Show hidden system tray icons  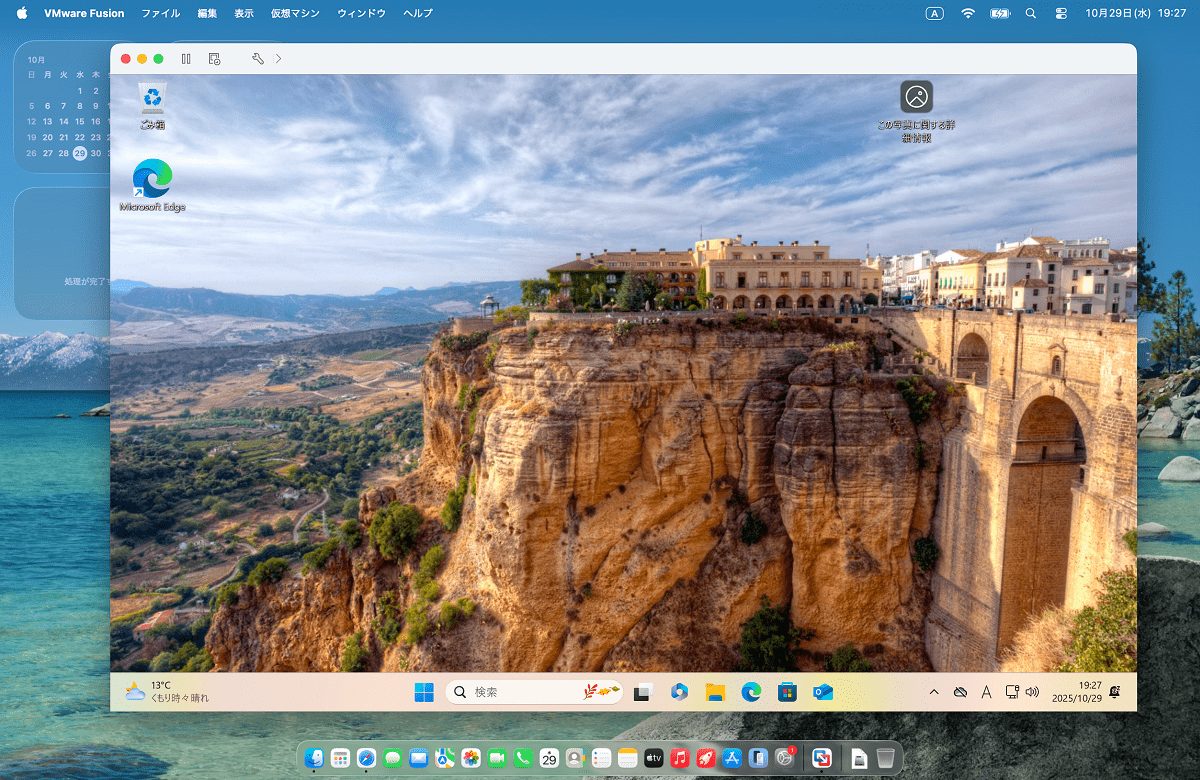[x=934, y=692]
